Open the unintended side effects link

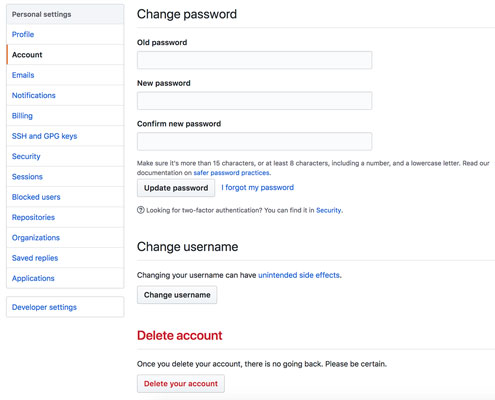coord(299,275)
